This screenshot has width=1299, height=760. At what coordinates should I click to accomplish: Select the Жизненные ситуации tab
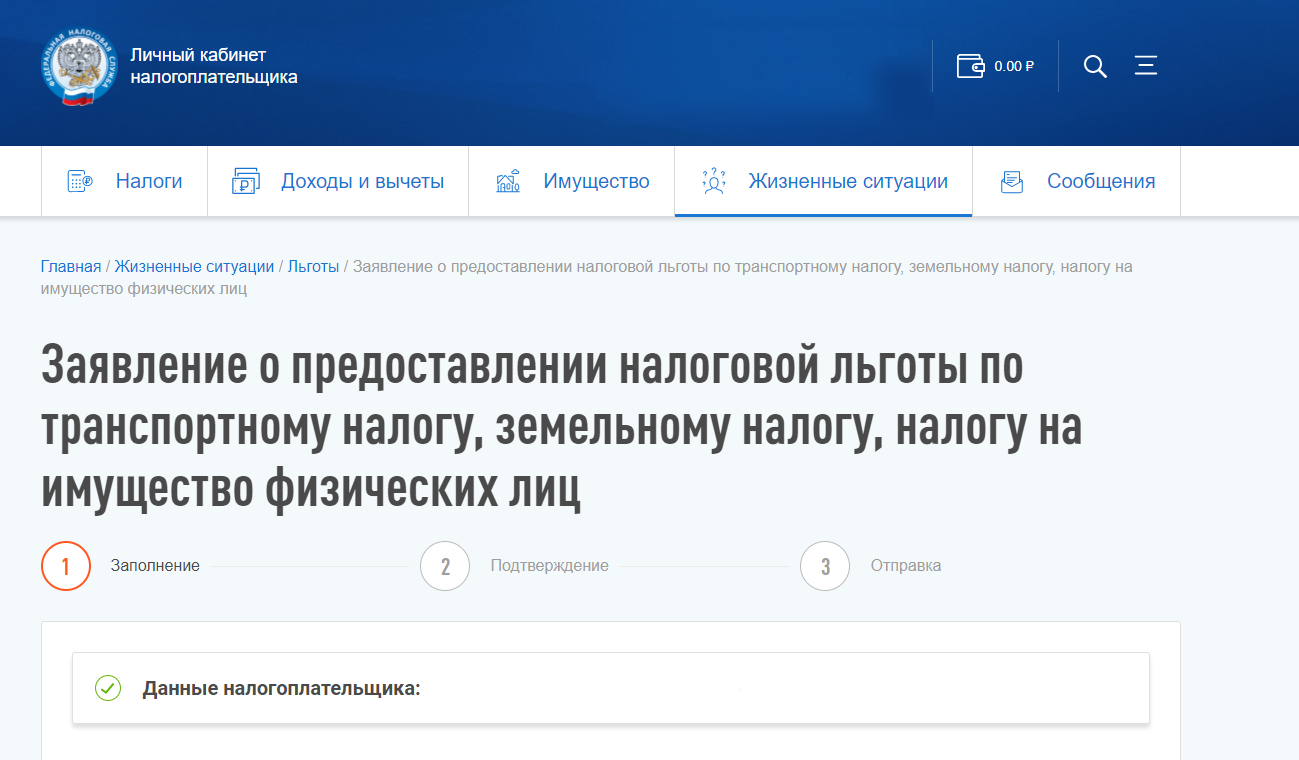pyautogui.click(x=824, y=181)
